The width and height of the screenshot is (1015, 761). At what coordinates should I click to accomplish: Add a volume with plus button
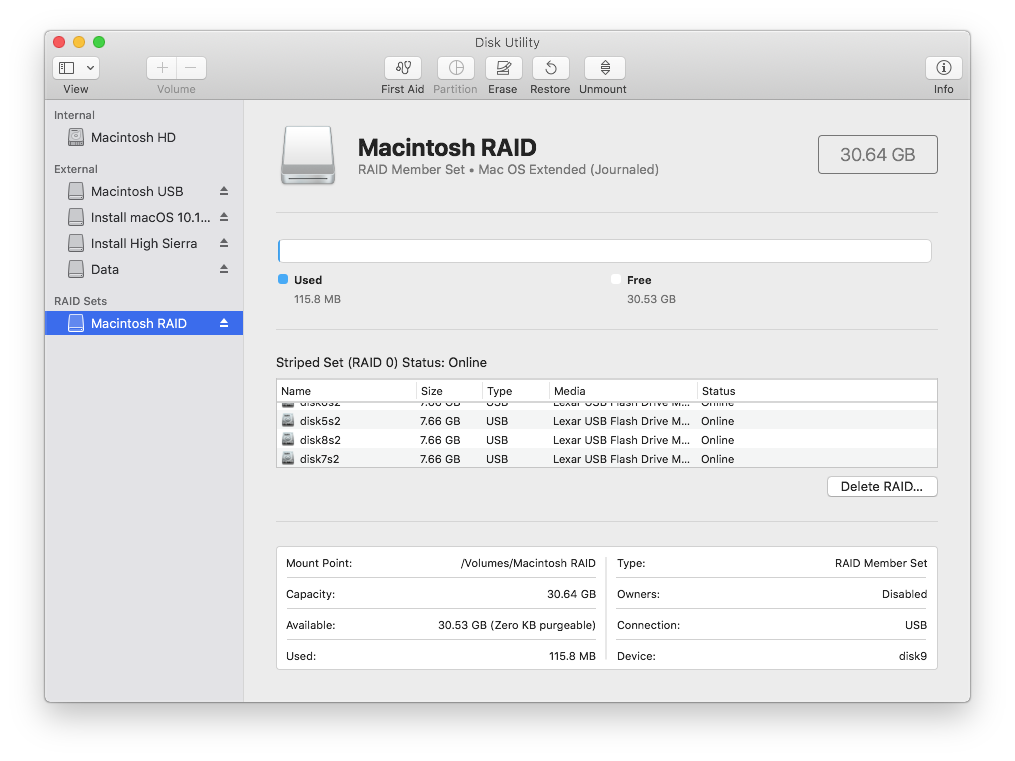[x=162, y=68]
